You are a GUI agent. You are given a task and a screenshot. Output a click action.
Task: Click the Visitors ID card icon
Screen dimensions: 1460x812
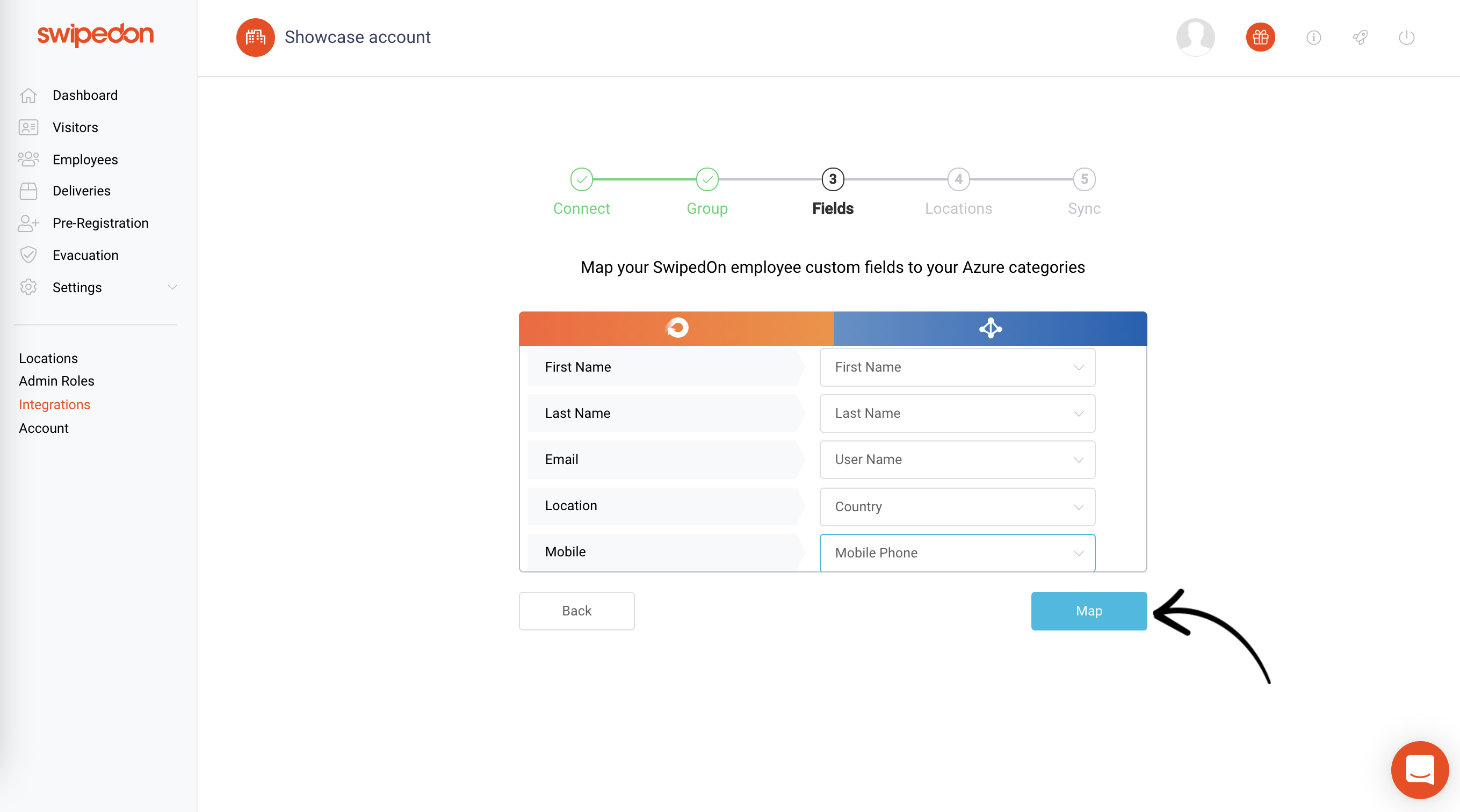pyautogui.click(x=28, y=127)
